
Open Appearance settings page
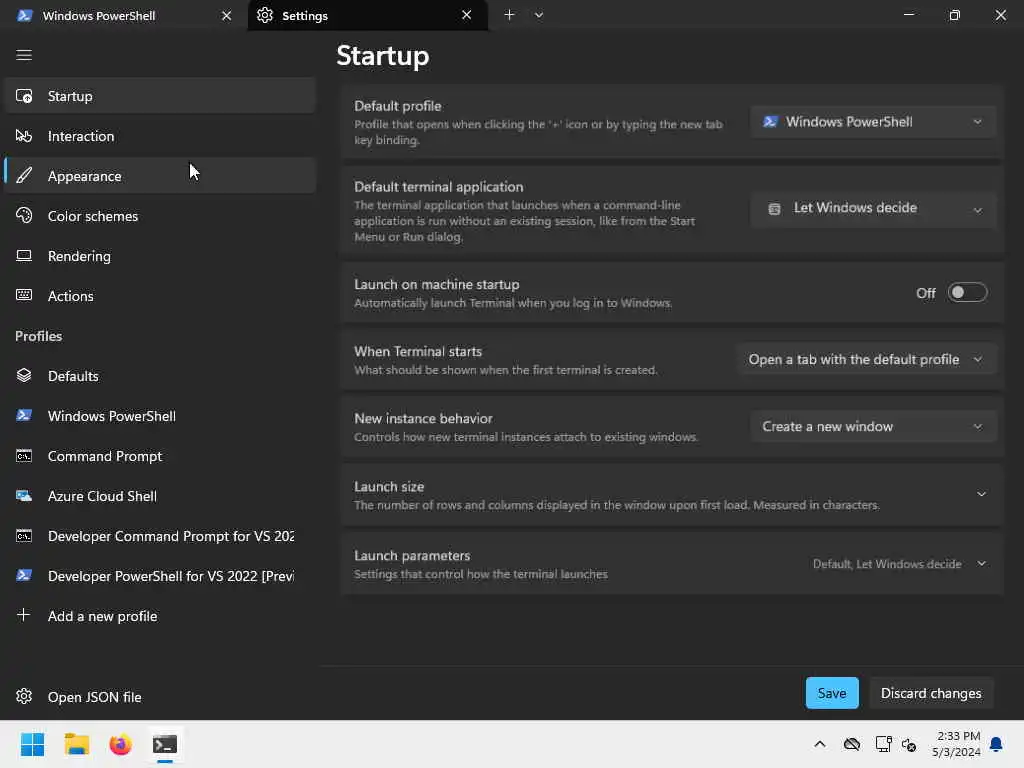point(160,176)
